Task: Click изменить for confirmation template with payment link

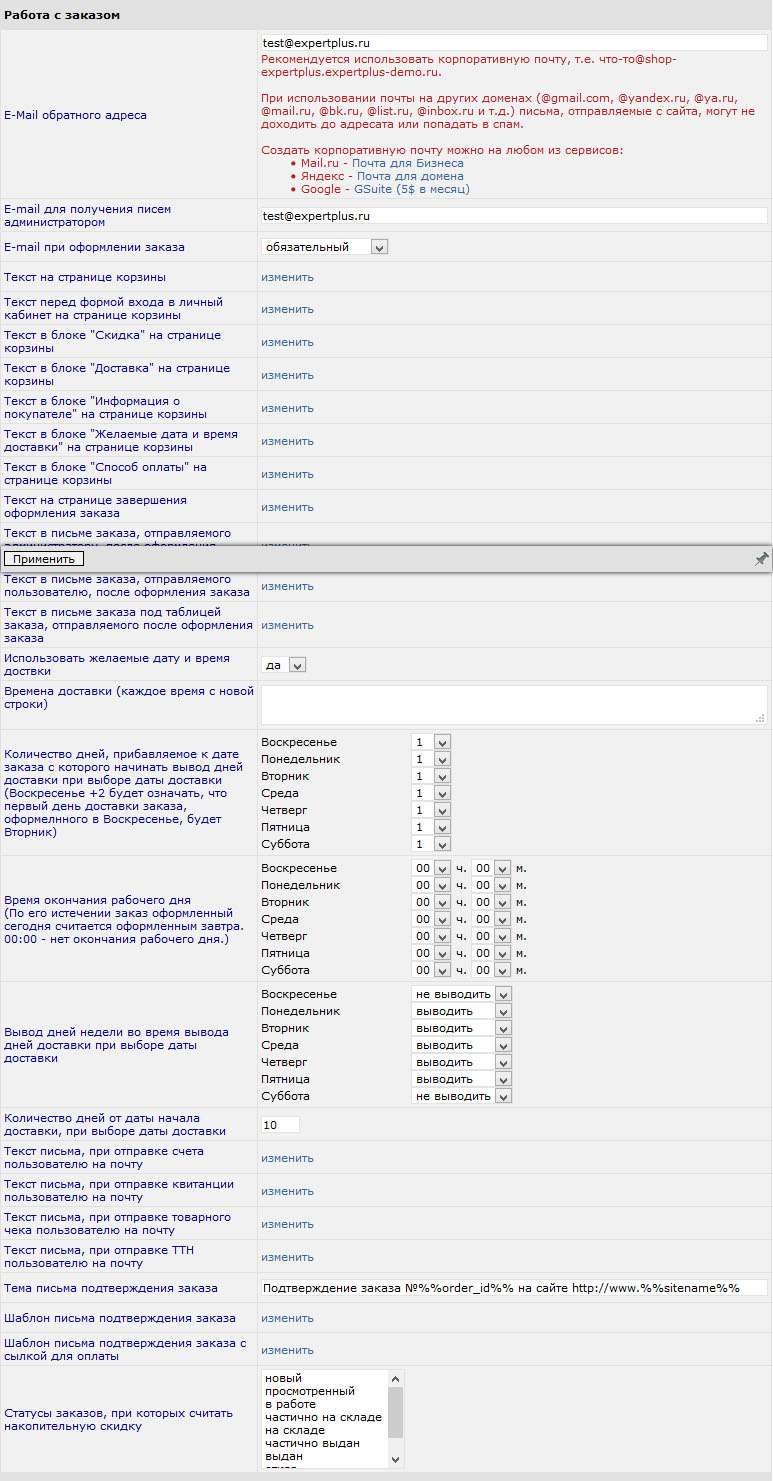Action: (x=287, y=1350)
